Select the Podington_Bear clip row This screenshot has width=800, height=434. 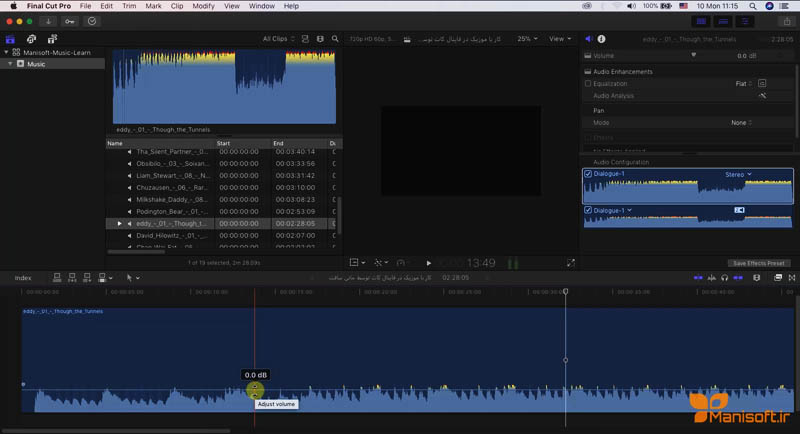coord(222,212)
